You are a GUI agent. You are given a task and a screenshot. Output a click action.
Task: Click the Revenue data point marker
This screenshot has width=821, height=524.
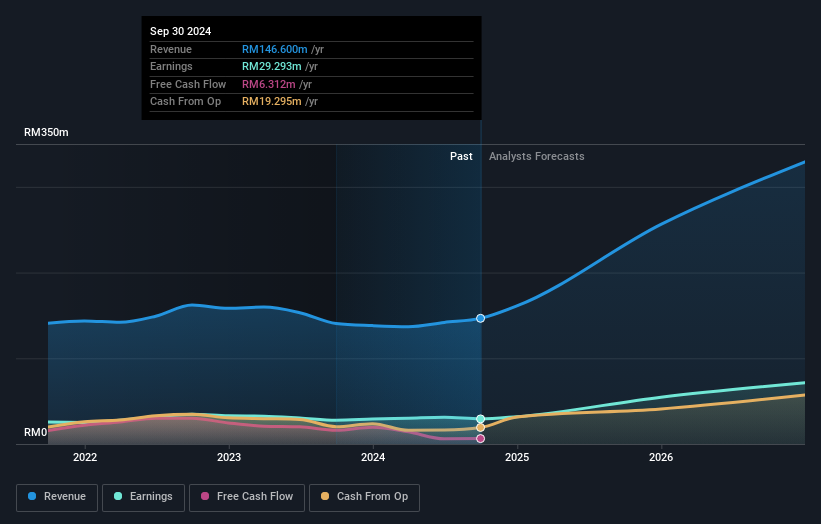[x=480, y=318]
